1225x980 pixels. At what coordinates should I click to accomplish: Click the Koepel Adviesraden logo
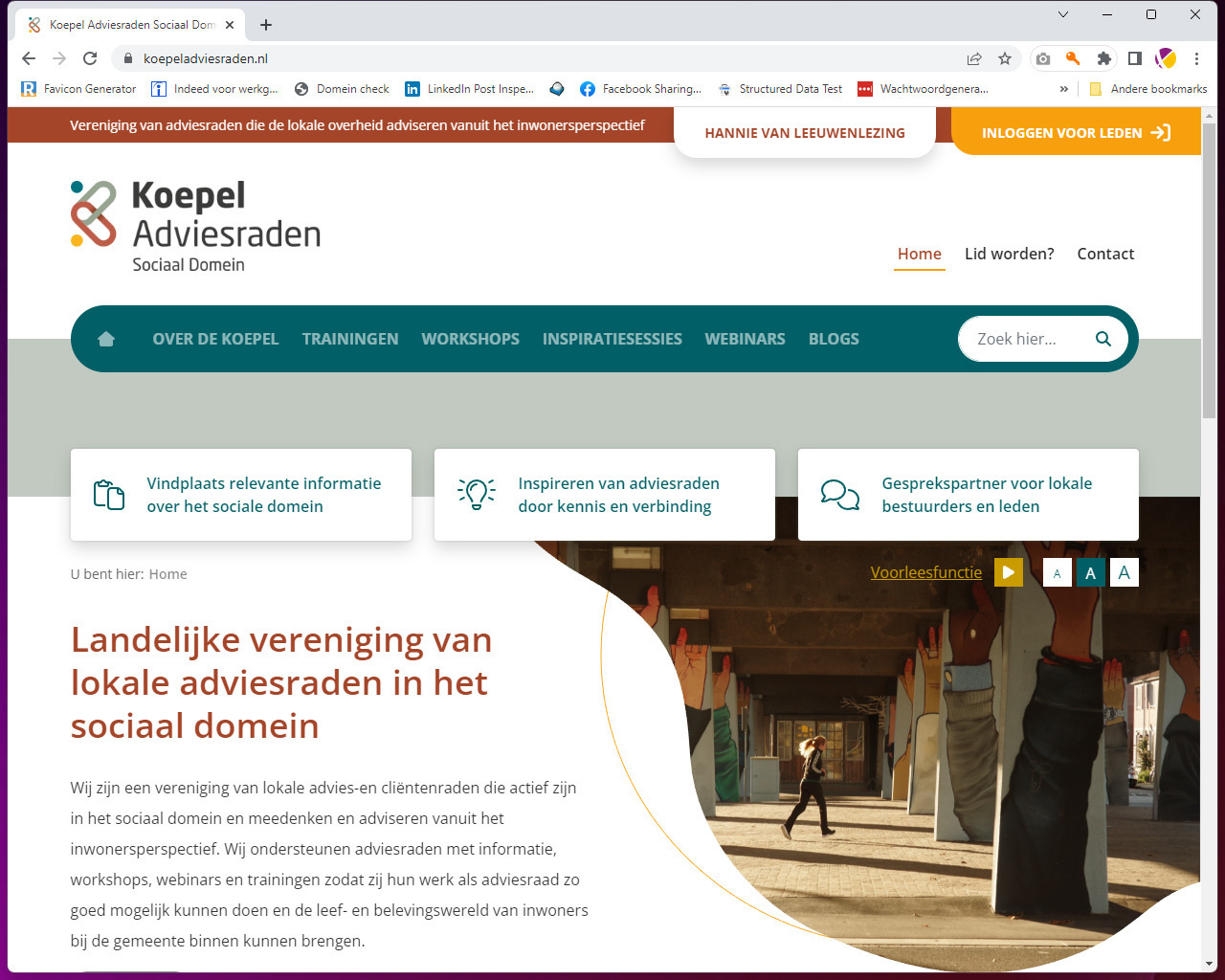click(x=196, y=226)
